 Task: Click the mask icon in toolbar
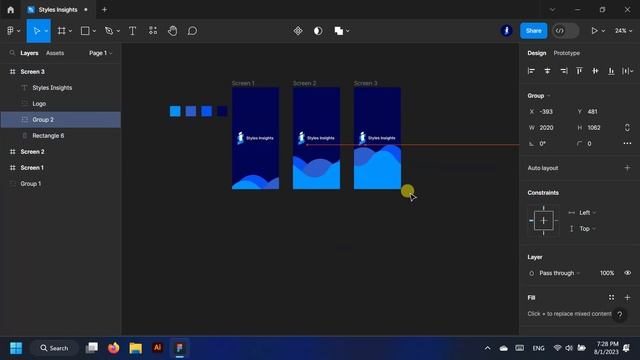[318, 31]
